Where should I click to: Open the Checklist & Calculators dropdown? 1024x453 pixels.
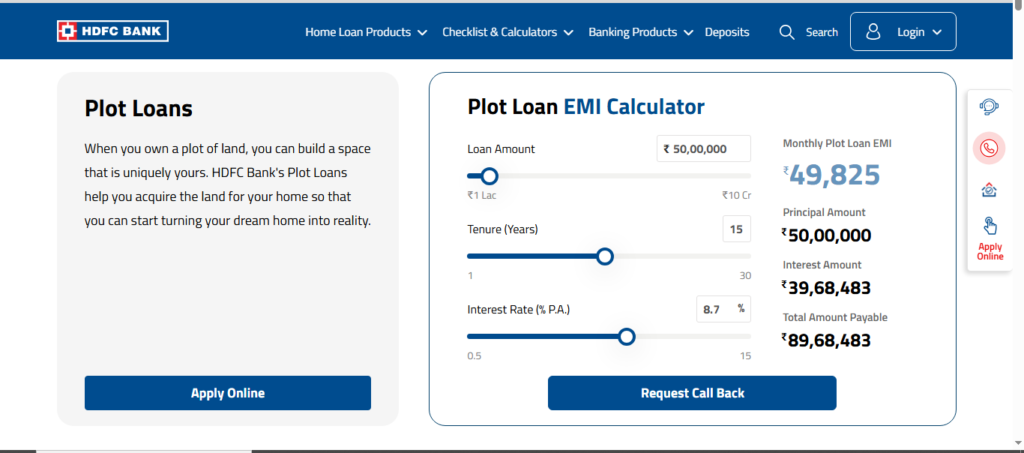coord(507,32)
